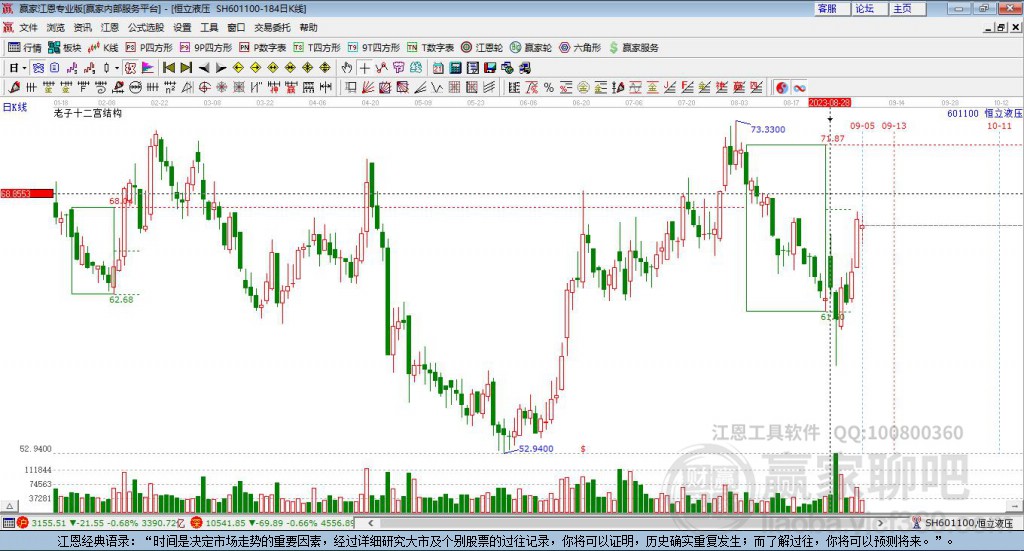
Task: Open 赢家服务 with the dollar icon
Action: pyautogui.click(x=634, y=48)
